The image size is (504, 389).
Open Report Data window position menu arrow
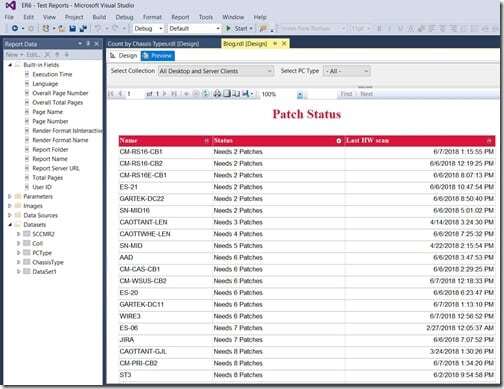pos(80,44)
